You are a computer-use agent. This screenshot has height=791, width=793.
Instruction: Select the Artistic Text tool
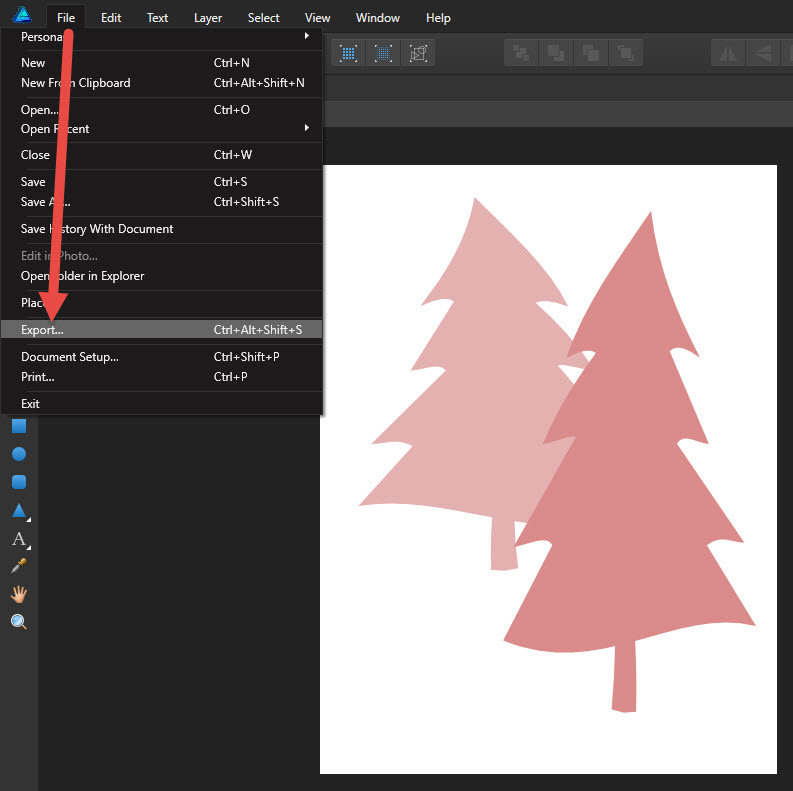click(x=18, y=539)
